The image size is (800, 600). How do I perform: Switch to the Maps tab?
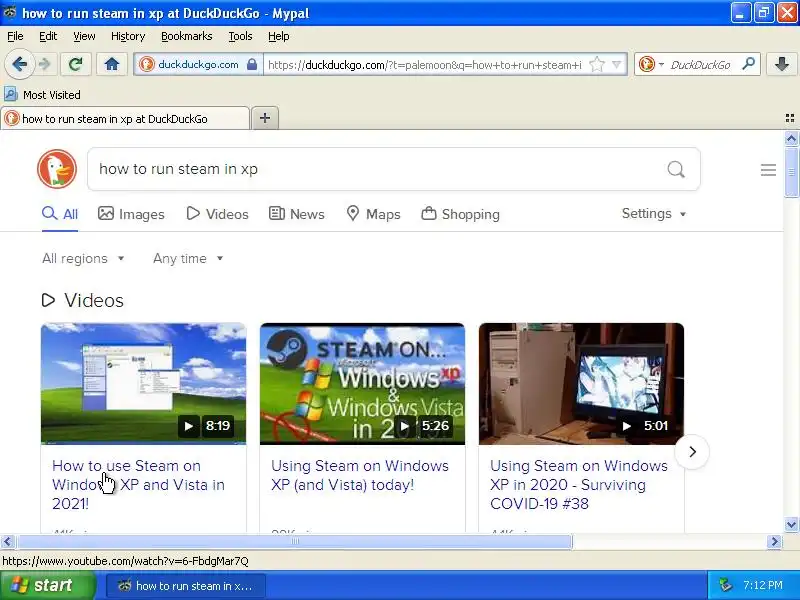pyautogui.click(x=373, y=214)
